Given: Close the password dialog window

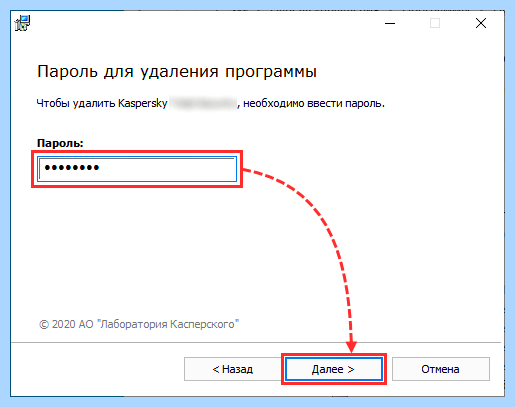Looking at the screenshot, I should (x=481, y=23).
